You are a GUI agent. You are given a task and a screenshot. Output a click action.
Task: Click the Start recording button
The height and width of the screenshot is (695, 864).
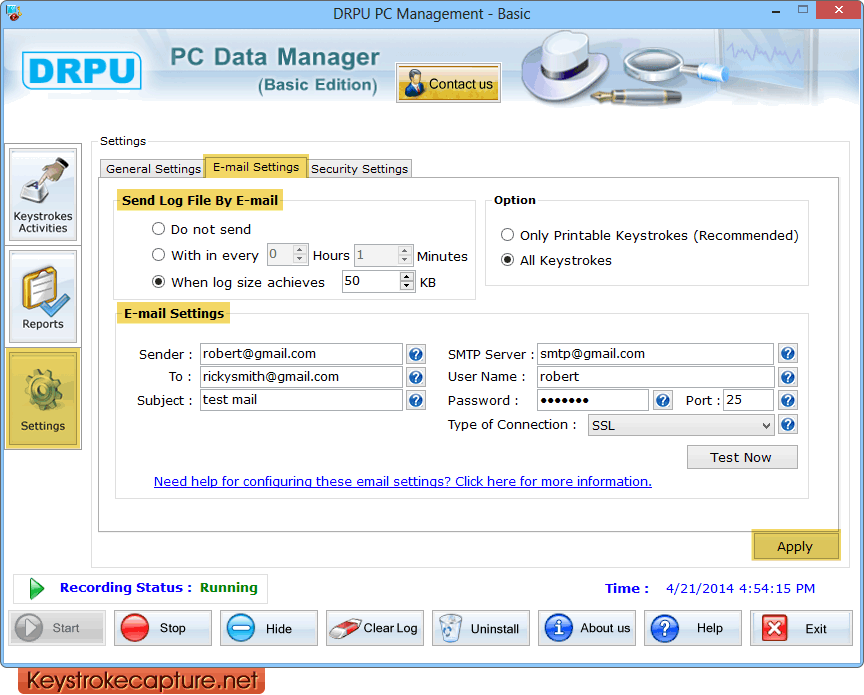click(x=57, y=628)
